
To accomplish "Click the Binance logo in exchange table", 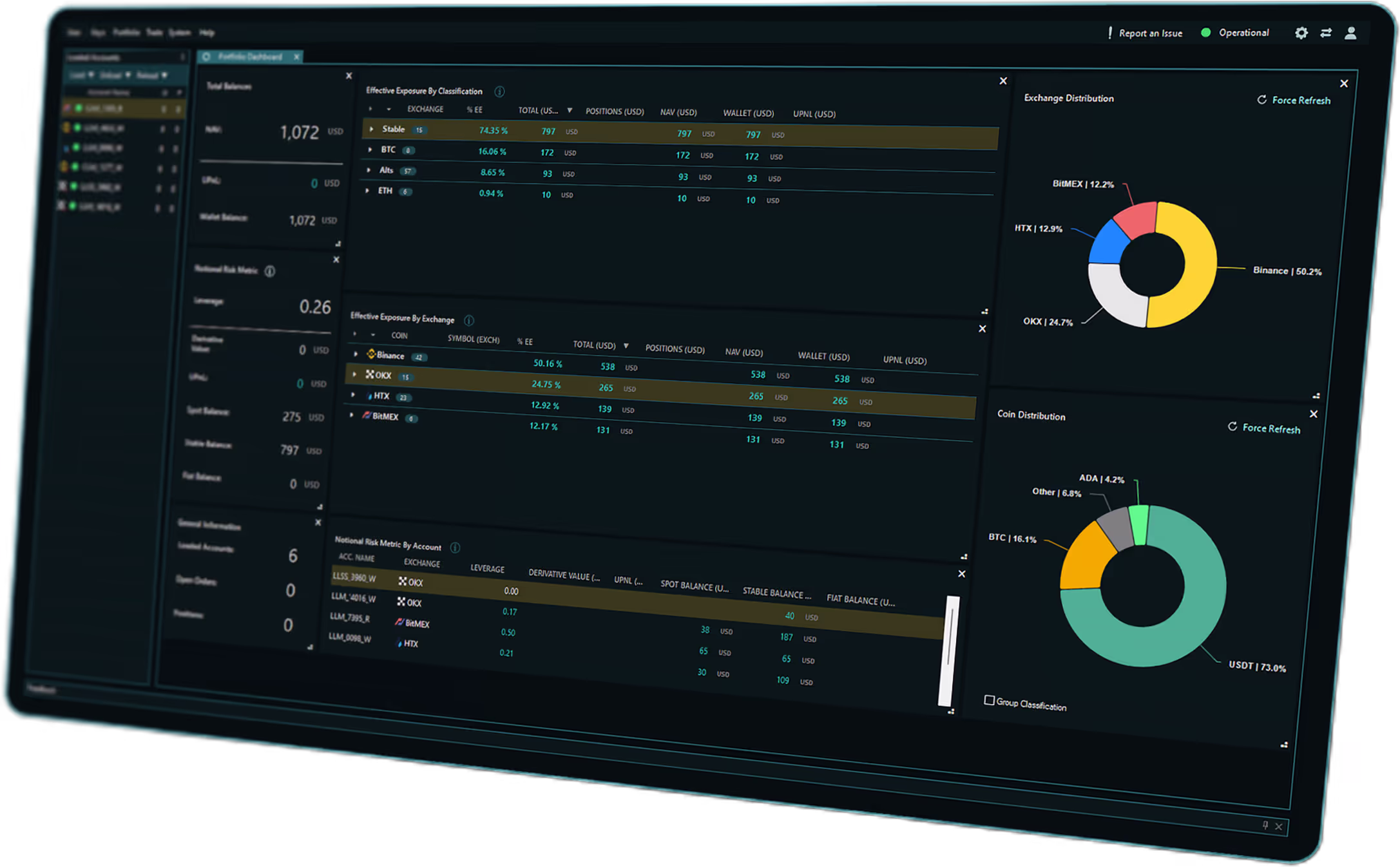I will 371,354.
